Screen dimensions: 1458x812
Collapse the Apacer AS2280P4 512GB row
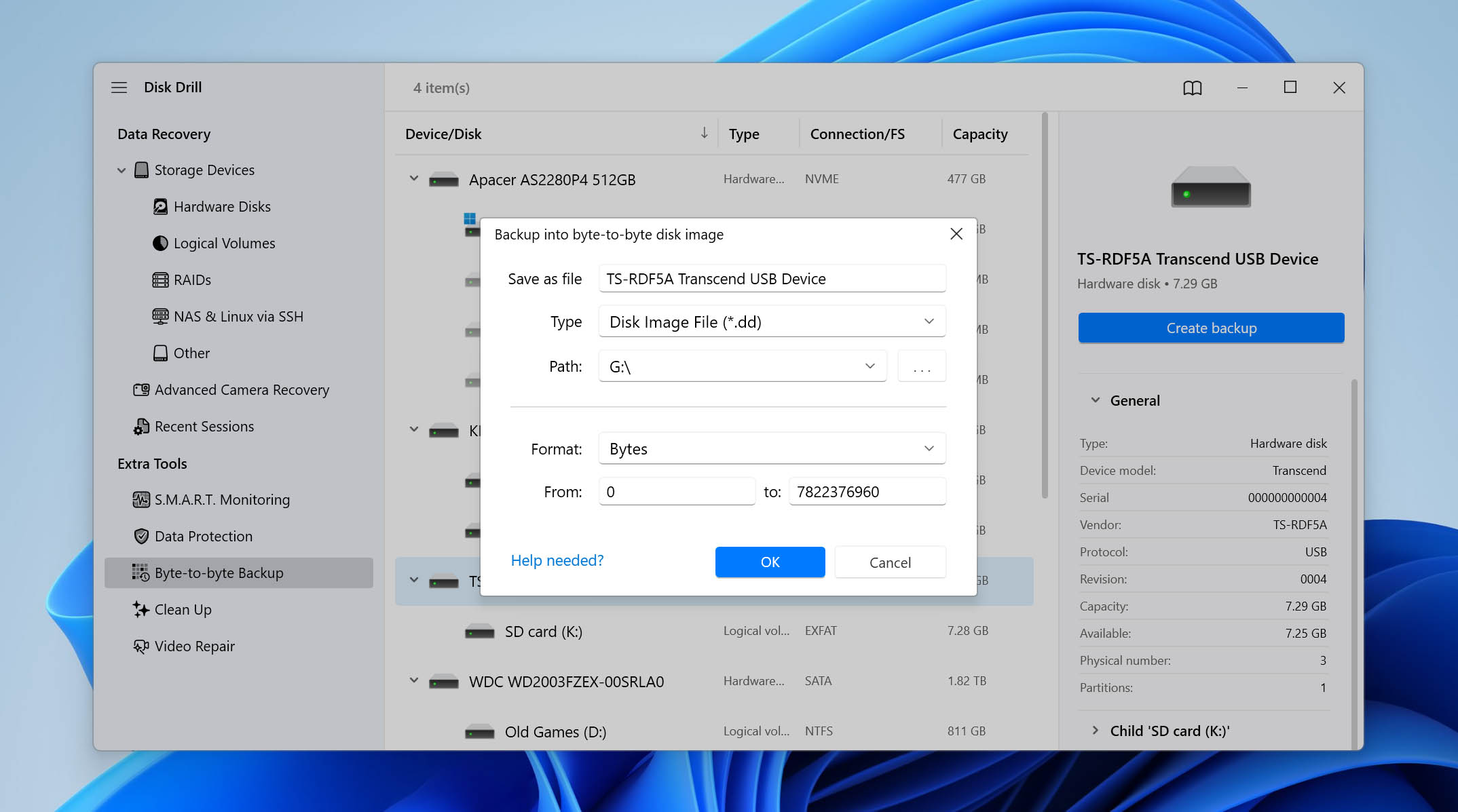414,179
